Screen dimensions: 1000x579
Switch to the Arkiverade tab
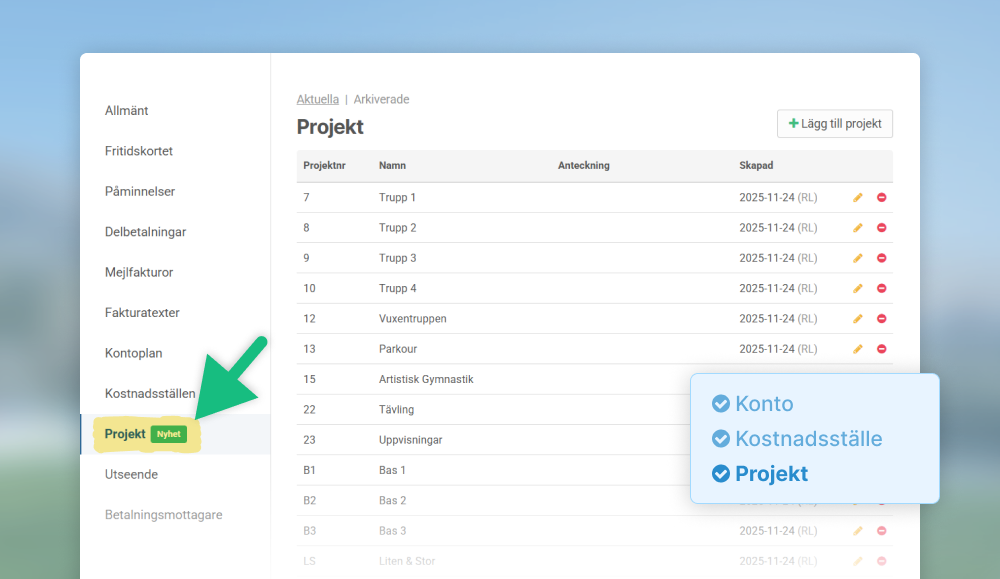(x=381, y=100)
